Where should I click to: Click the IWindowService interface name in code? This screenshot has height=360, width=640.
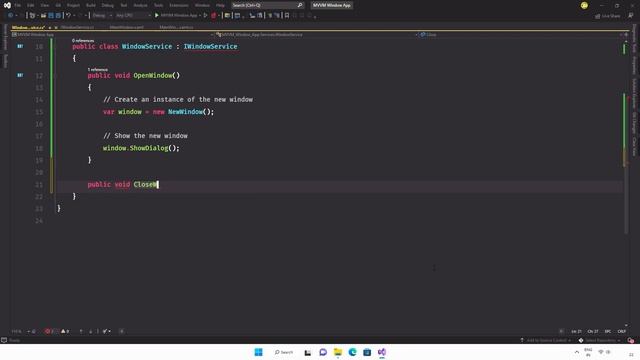click(x=210, y=47)
